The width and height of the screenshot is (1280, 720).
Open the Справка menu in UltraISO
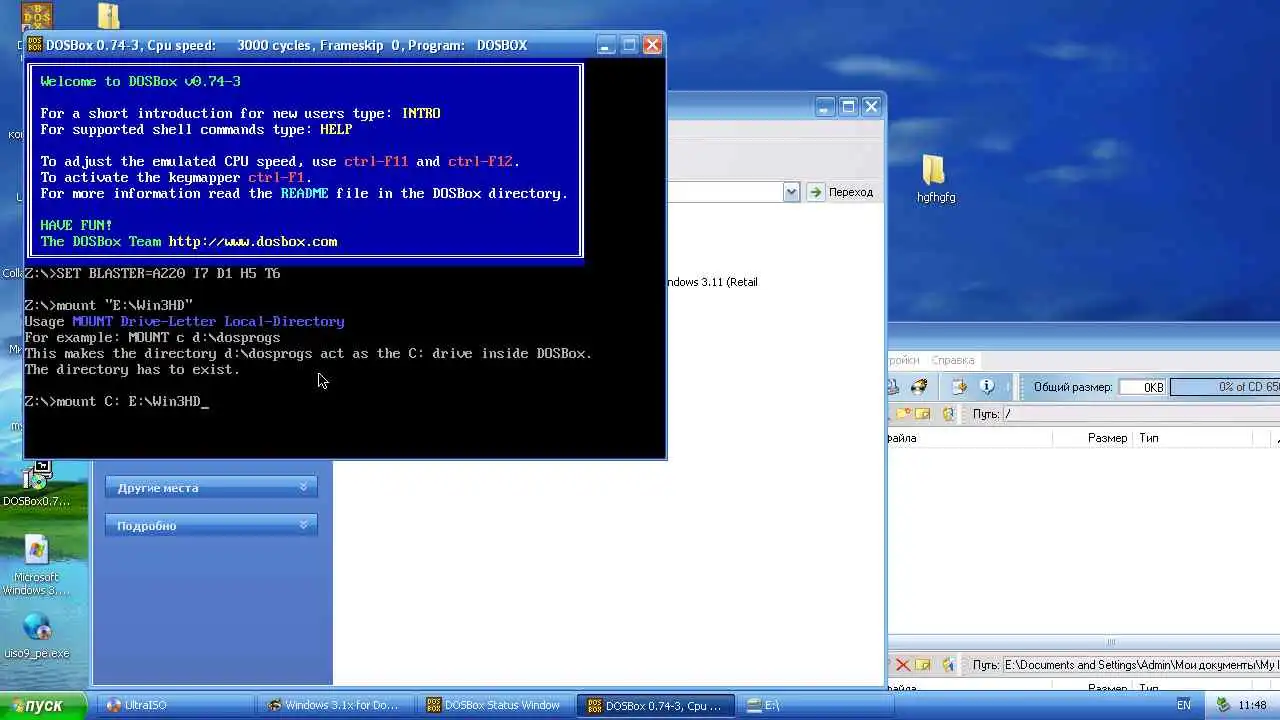[952, 360]
